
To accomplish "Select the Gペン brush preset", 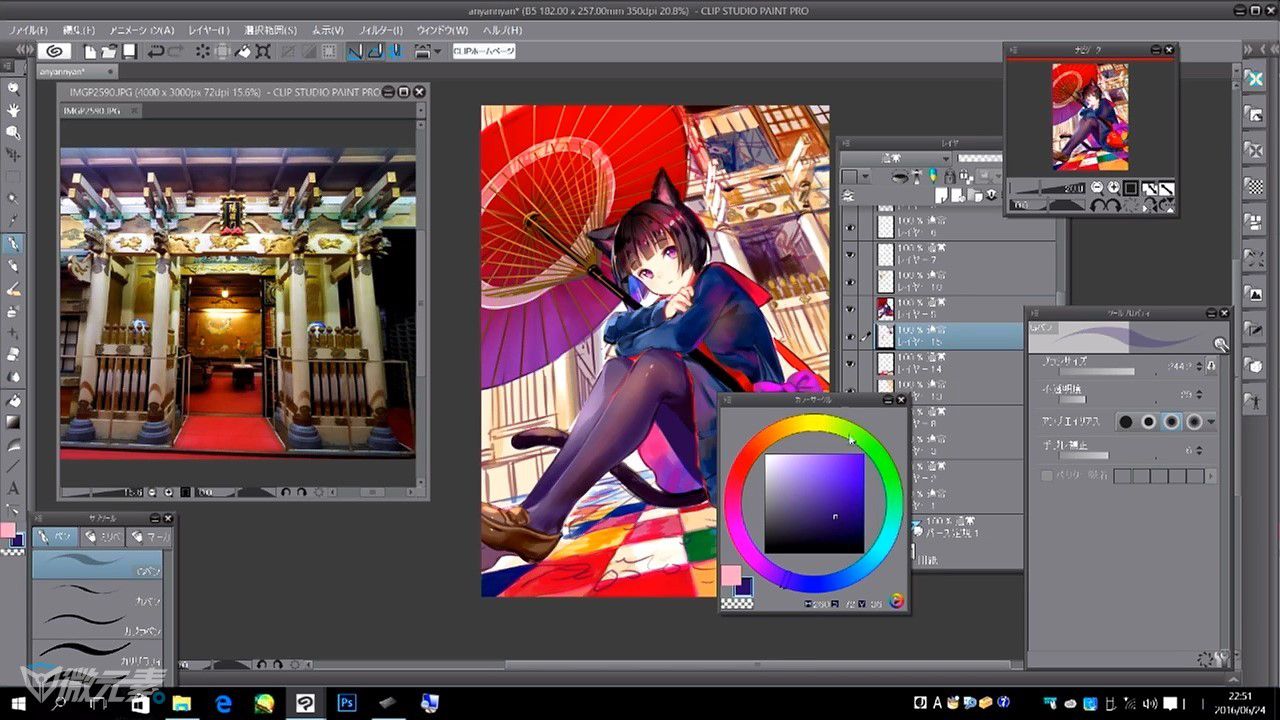I will coord(99,564).
